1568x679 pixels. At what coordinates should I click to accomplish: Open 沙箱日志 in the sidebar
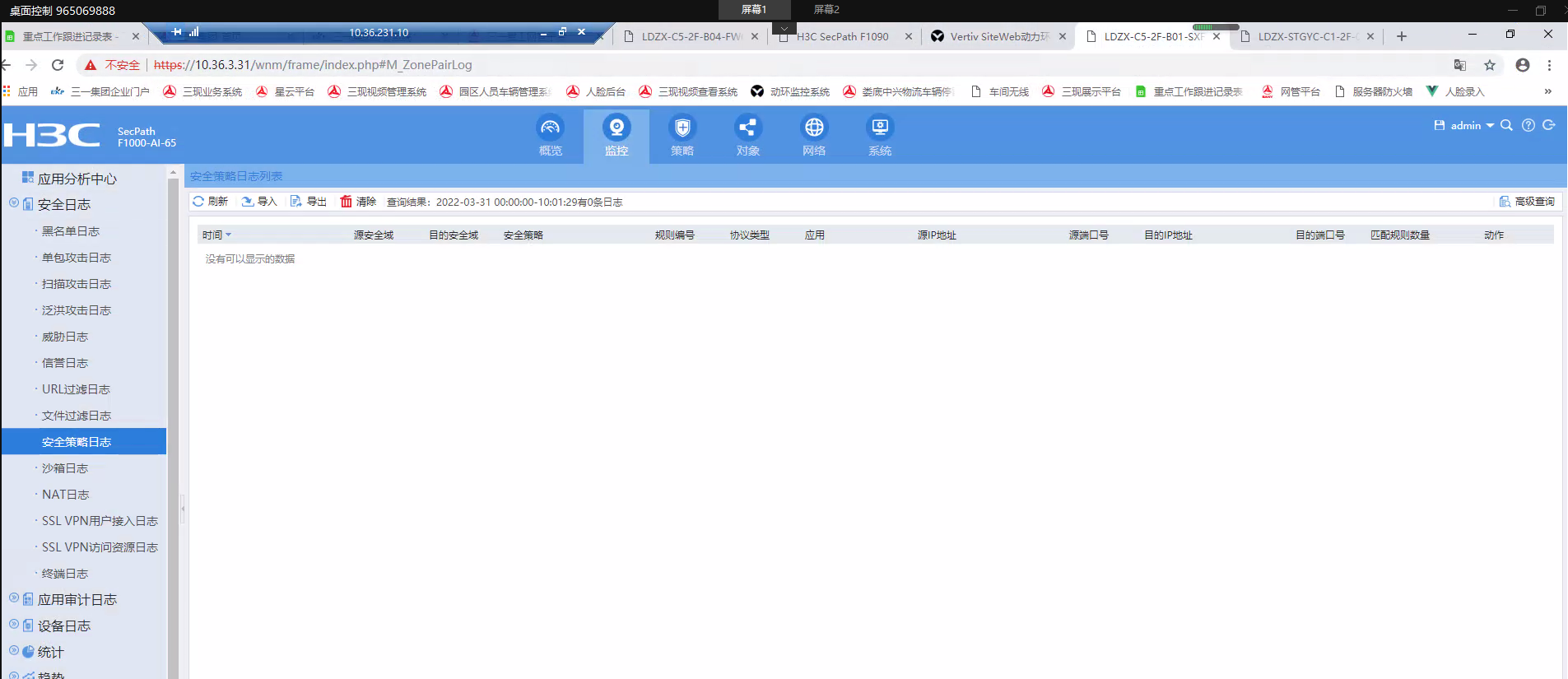65,468
